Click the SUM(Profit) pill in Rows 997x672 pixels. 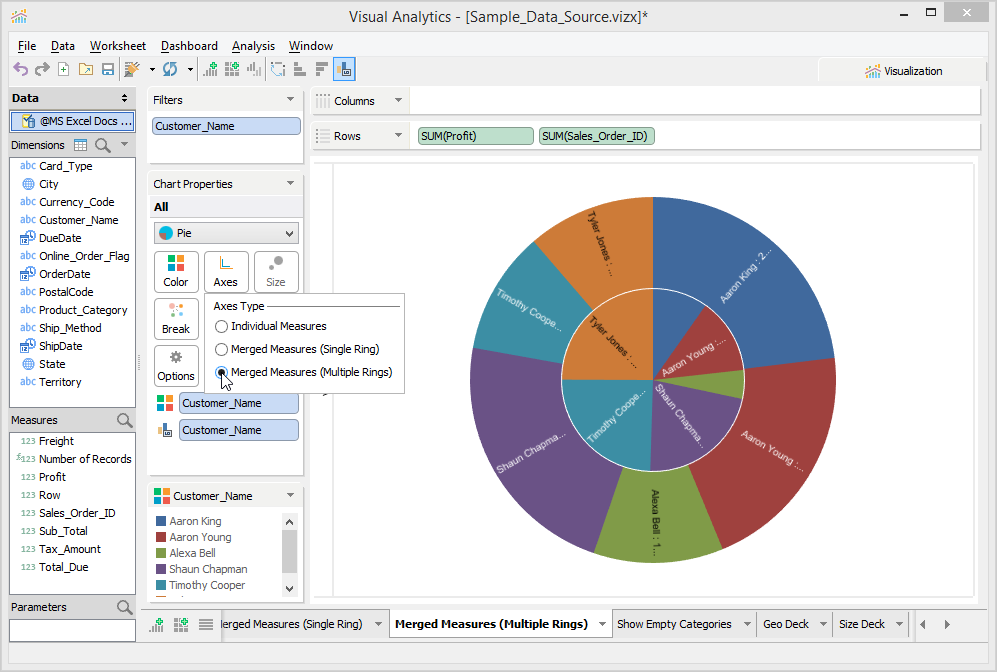tap(475, 136)
